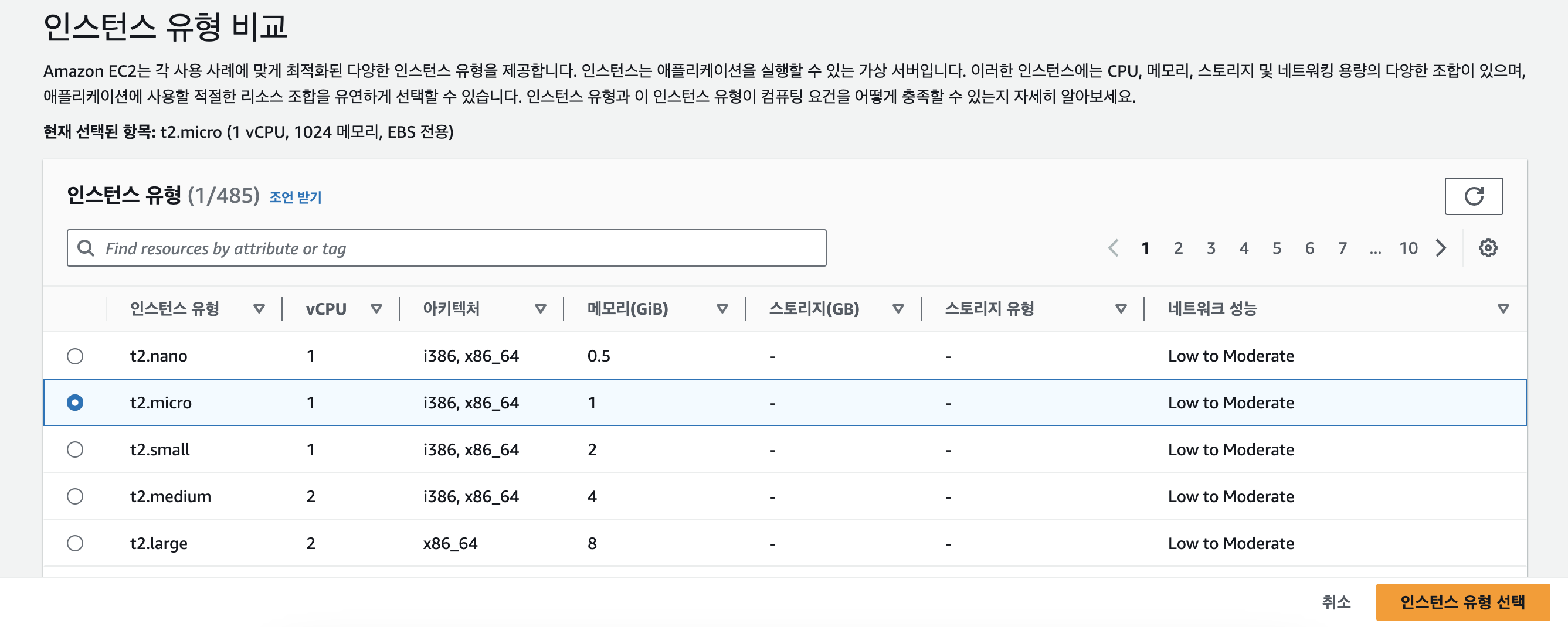Sort by 스토리지 유형 column arrow
The image size is (1568, 627).
pos(1121,309)
